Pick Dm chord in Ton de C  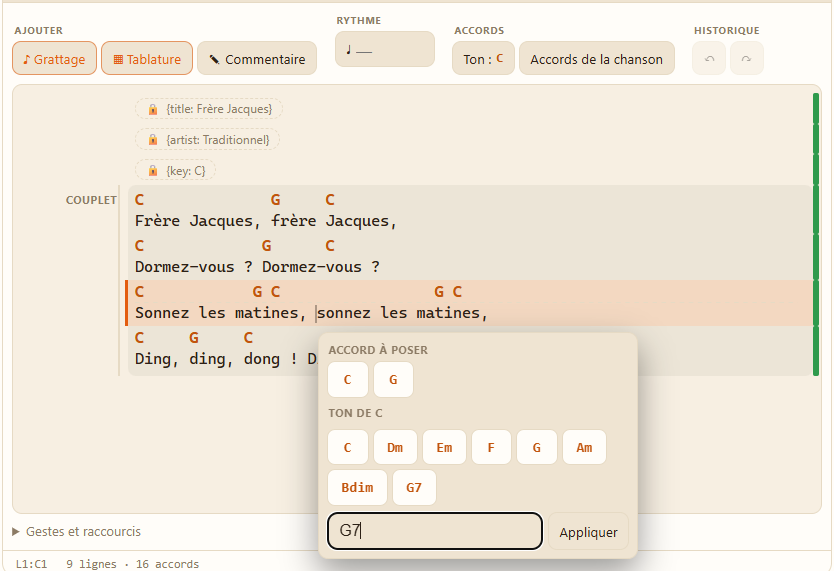point(395,447)
